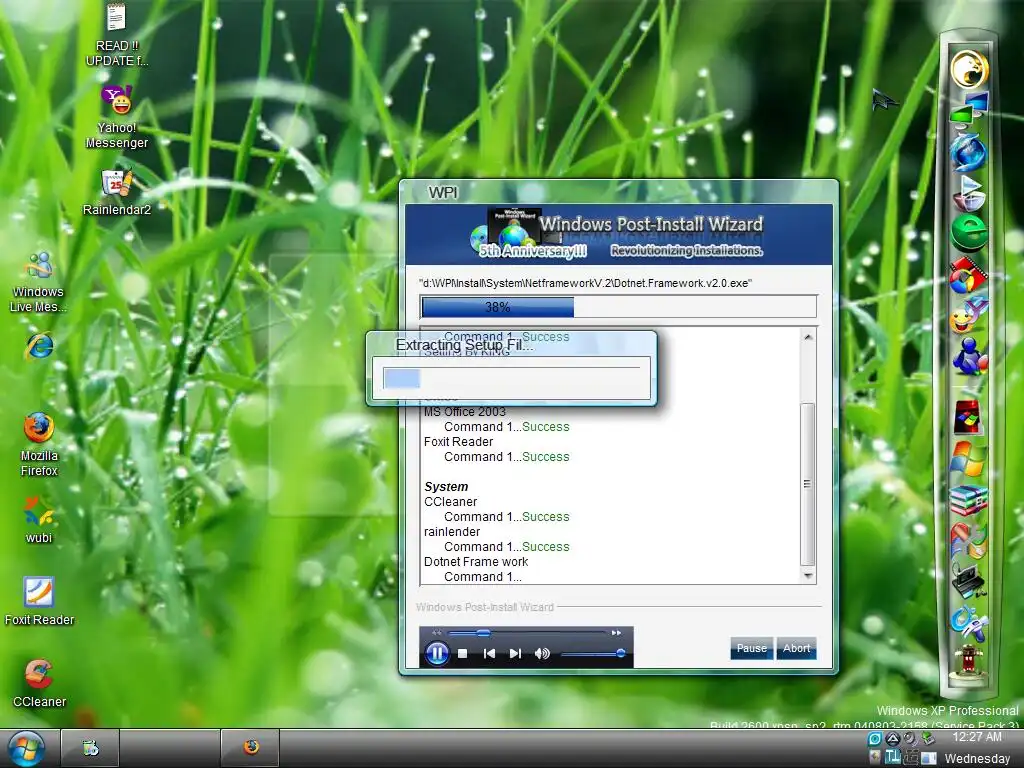Launch Yahoo smiley dock icon

(x=968, y=316)
